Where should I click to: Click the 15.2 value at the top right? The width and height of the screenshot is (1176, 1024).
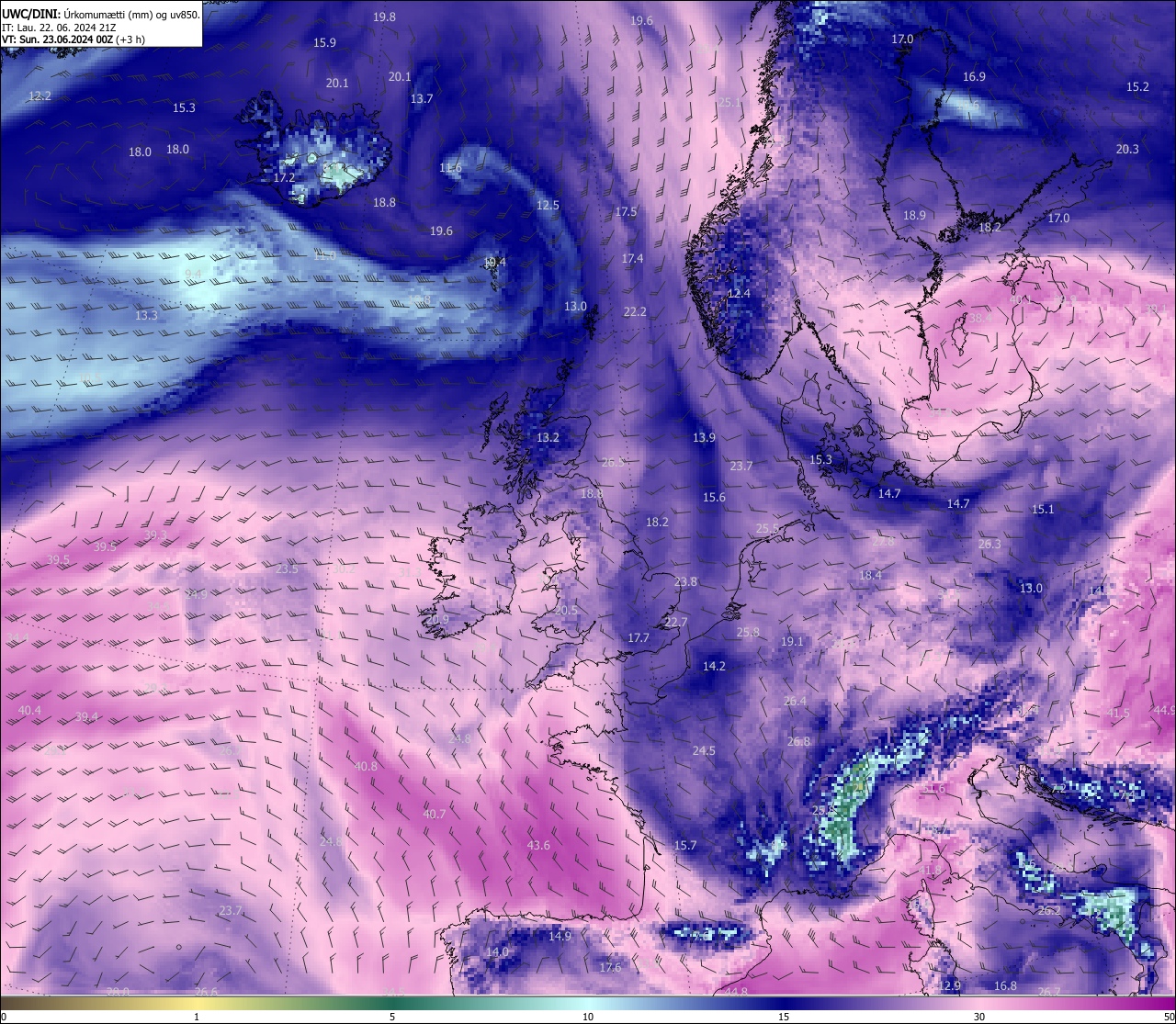(1137, 87)
